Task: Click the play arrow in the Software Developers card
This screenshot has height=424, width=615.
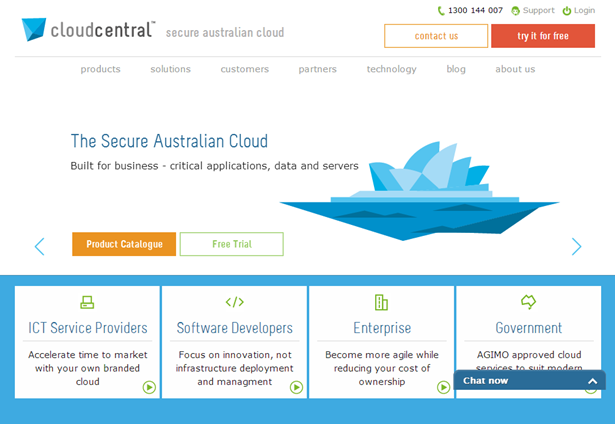Action: click(x=296, y=387)
